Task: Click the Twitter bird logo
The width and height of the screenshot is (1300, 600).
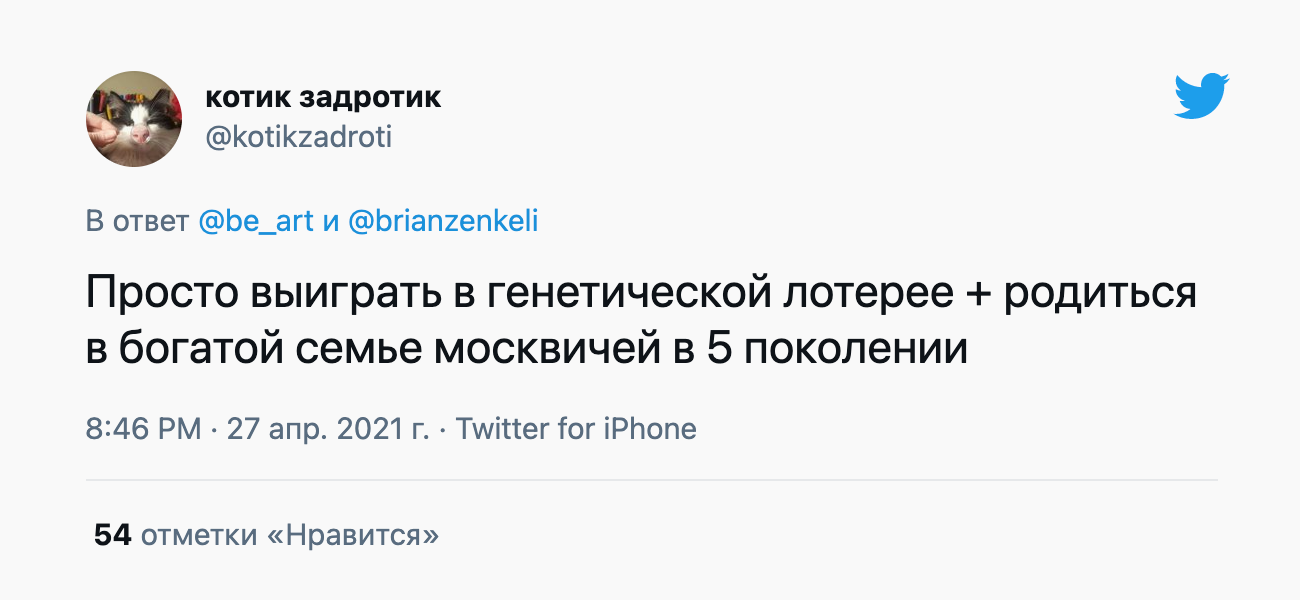Action: tap(1201, 97)
